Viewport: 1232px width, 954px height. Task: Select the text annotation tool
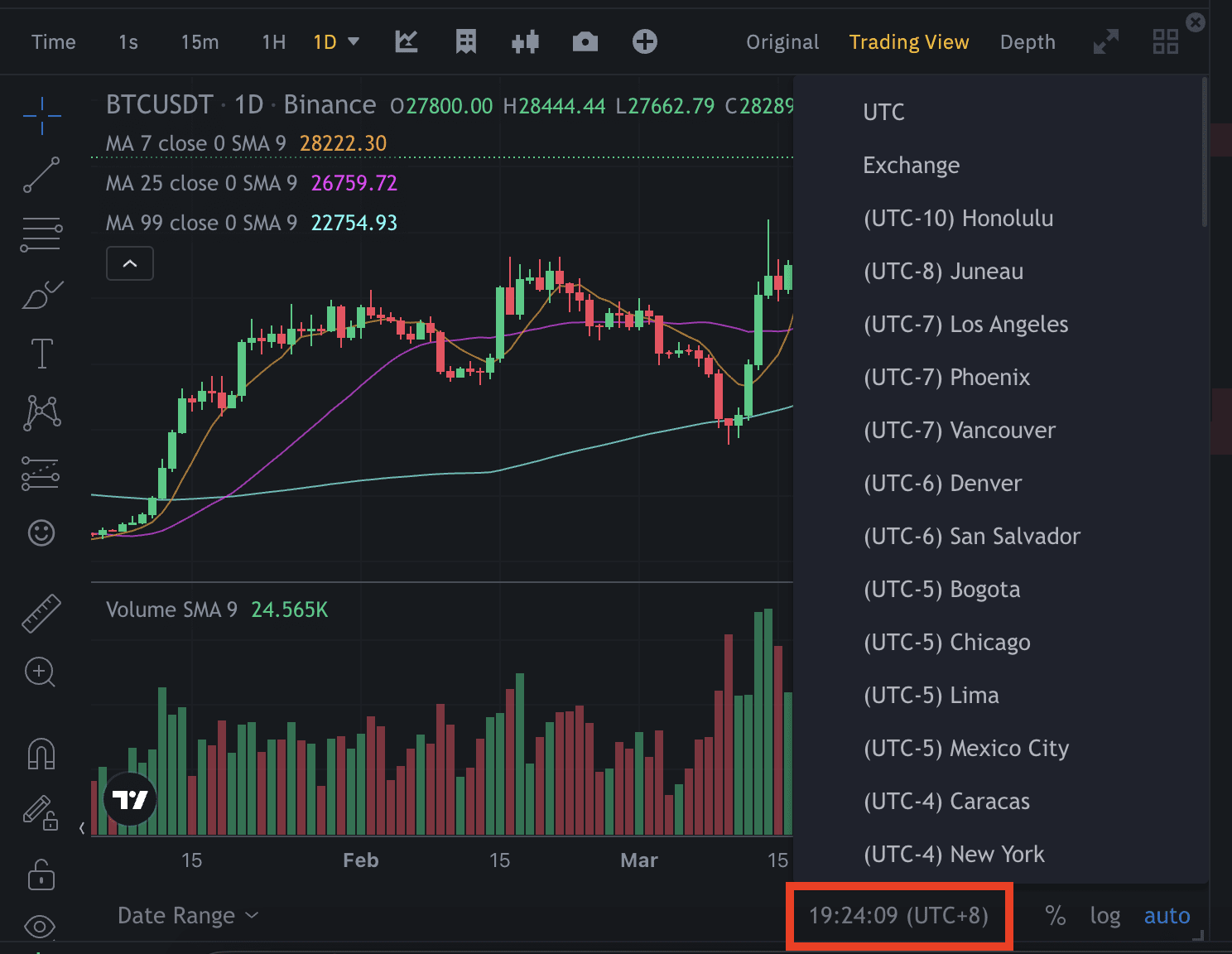click(41, 354)
